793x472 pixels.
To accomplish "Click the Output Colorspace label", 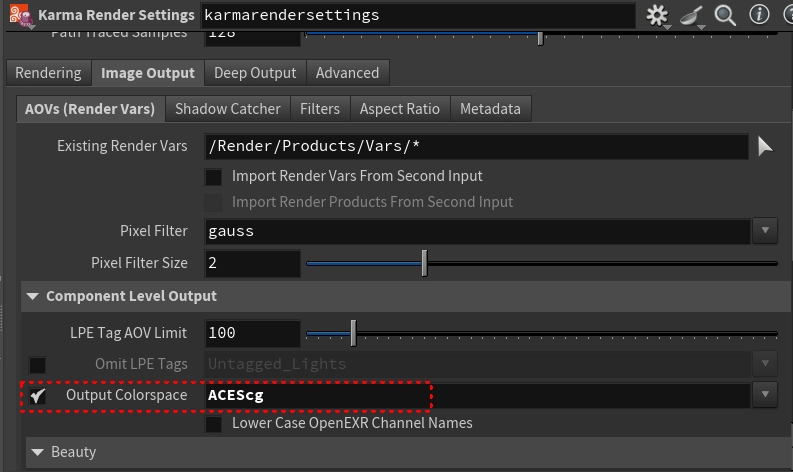I will [126, 395].
